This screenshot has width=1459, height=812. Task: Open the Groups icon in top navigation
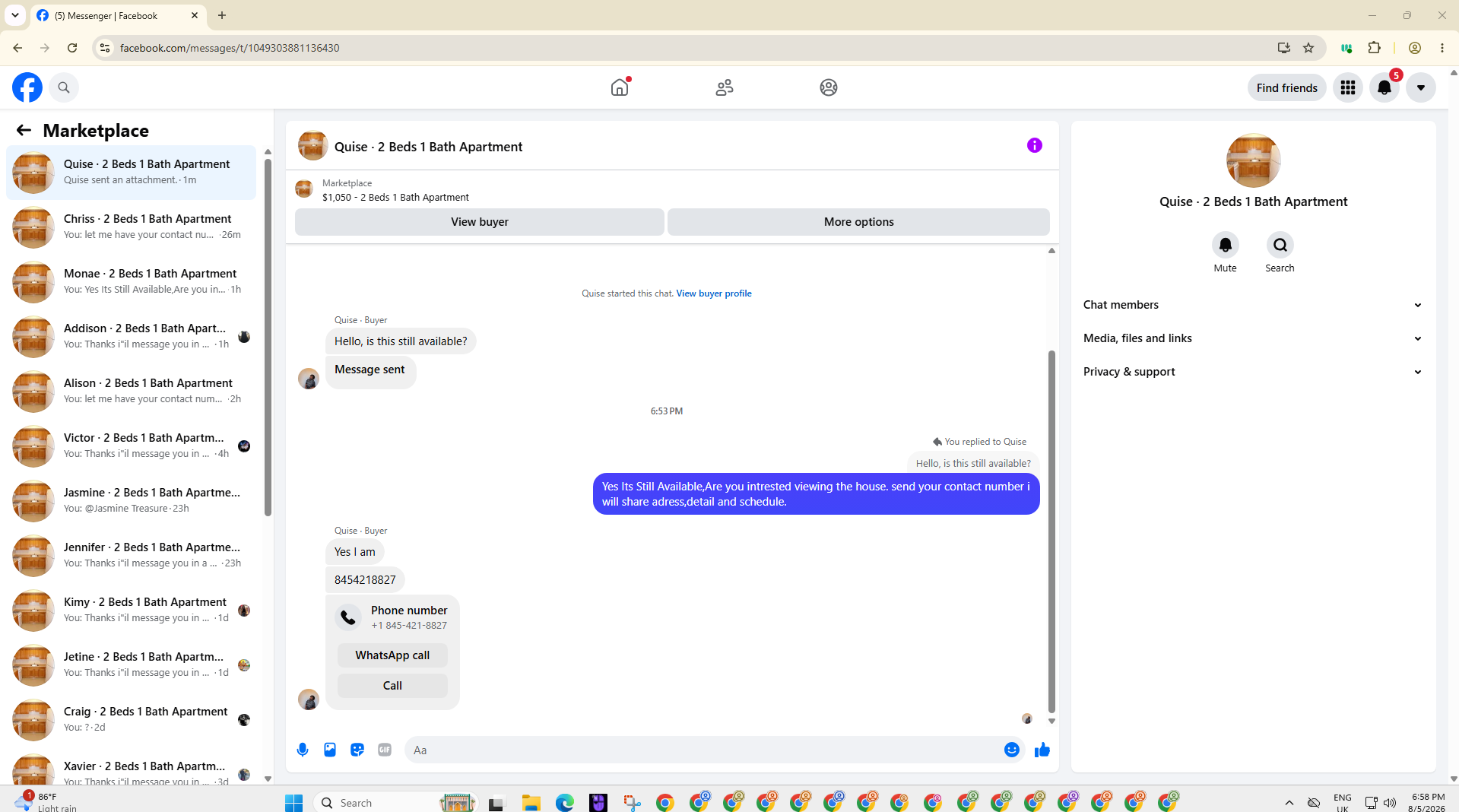(829, 87)
